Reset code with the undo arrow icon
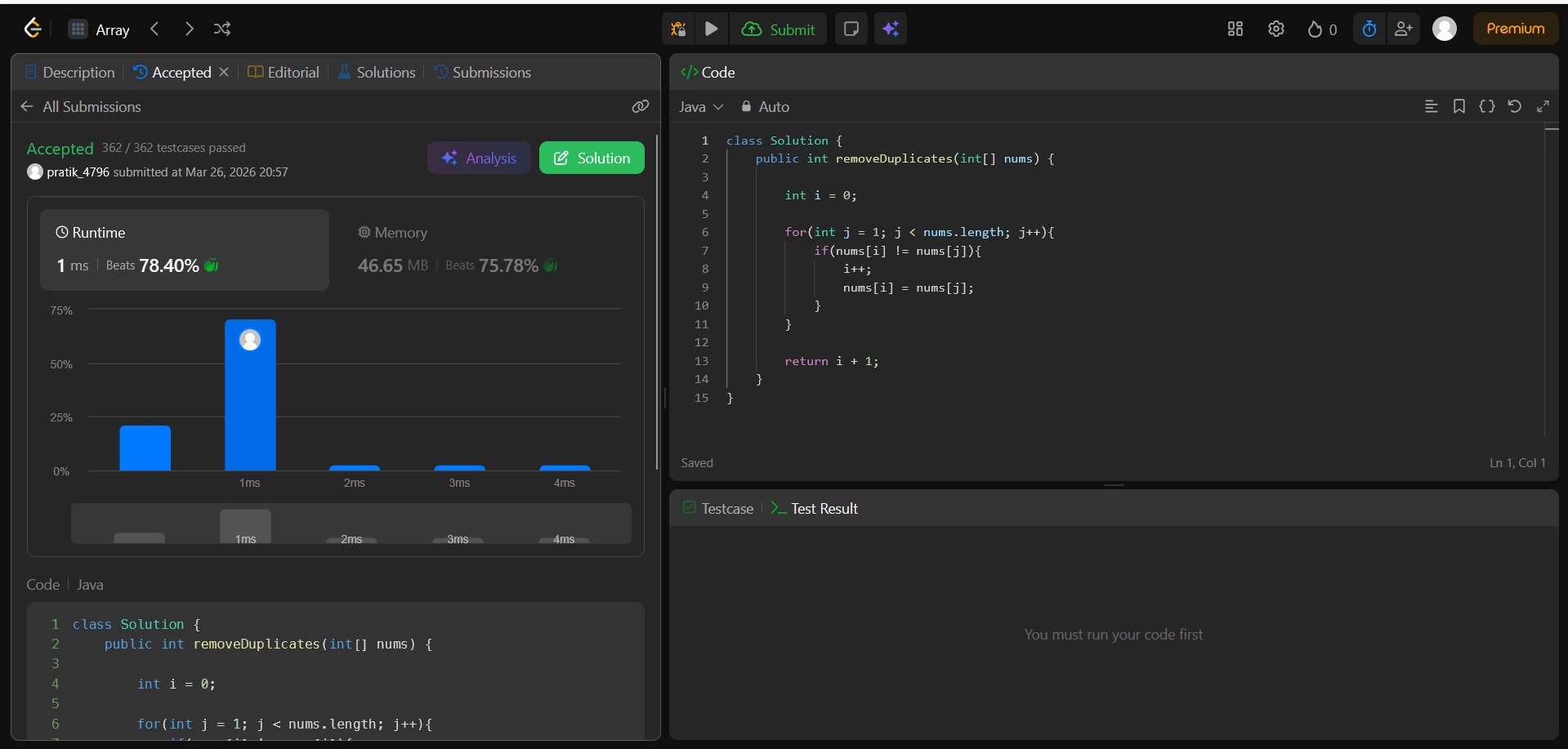Screen dimensions: 1568x749 1514,106
